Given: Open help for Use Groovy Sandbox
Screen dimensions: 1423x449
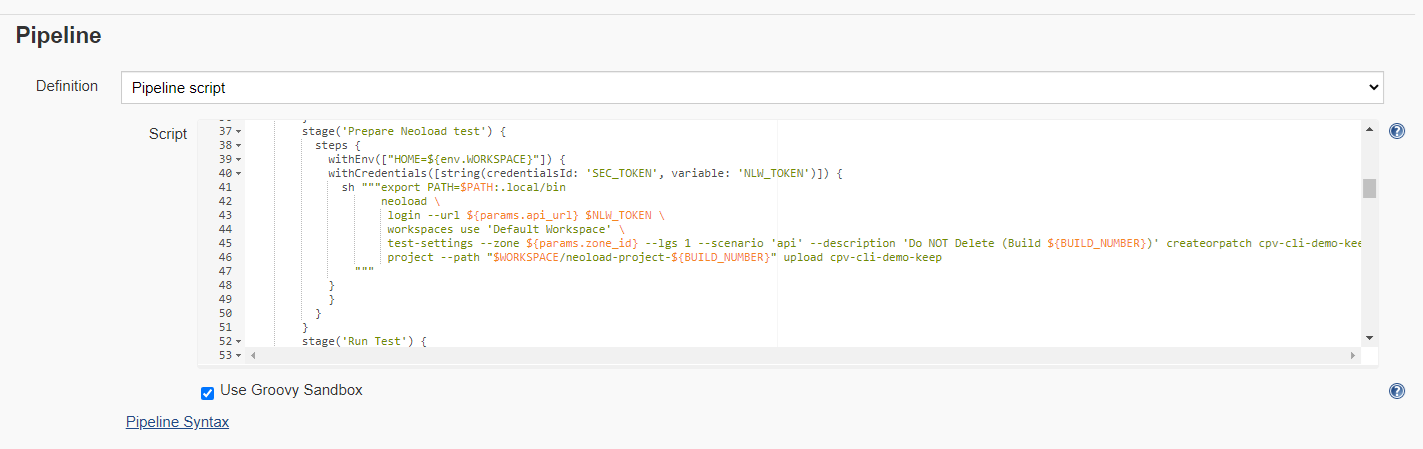Looking at the screenshot, I should (1396, 391).
